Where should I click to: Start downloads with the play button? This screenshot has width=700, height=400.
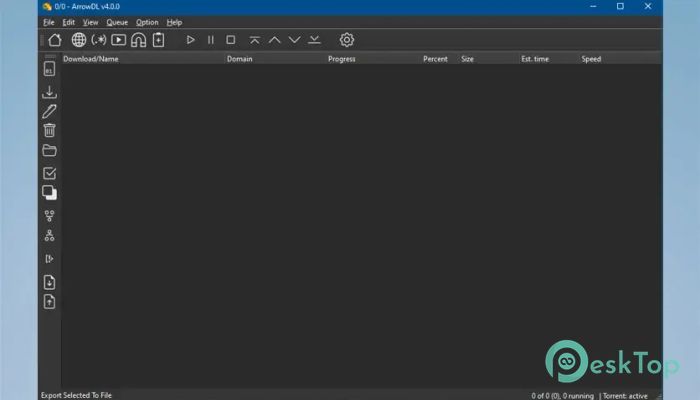click(191, 40)
